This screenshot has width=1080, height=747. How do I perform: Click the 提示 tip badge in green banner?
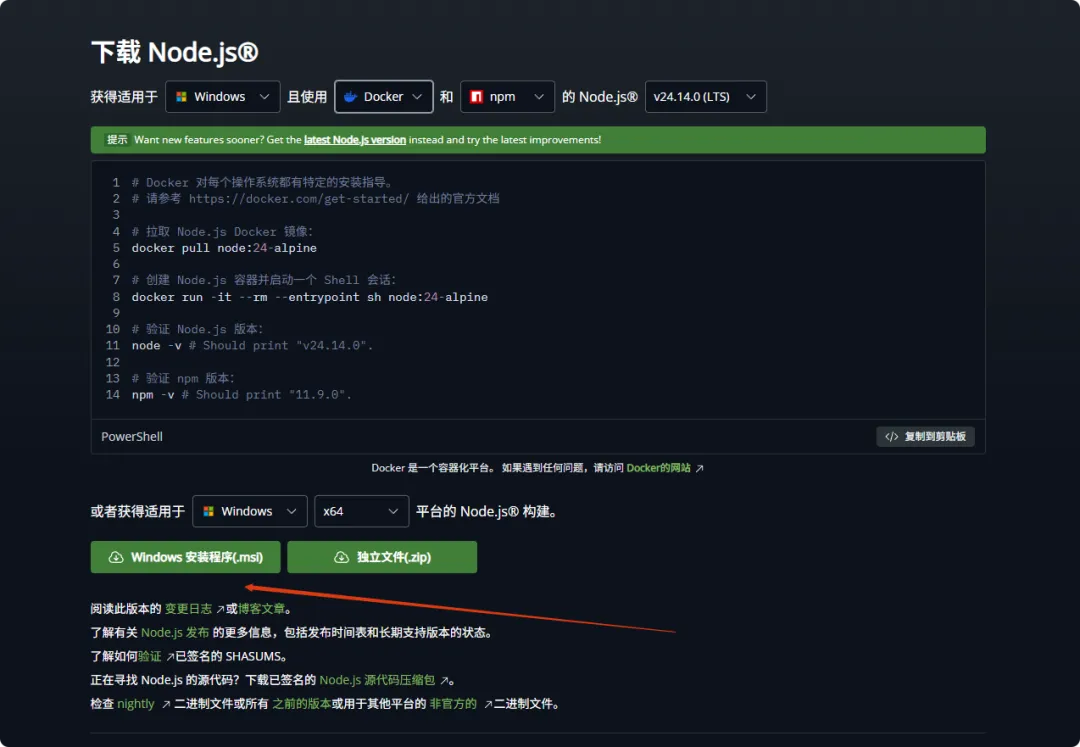pos(117,140)
